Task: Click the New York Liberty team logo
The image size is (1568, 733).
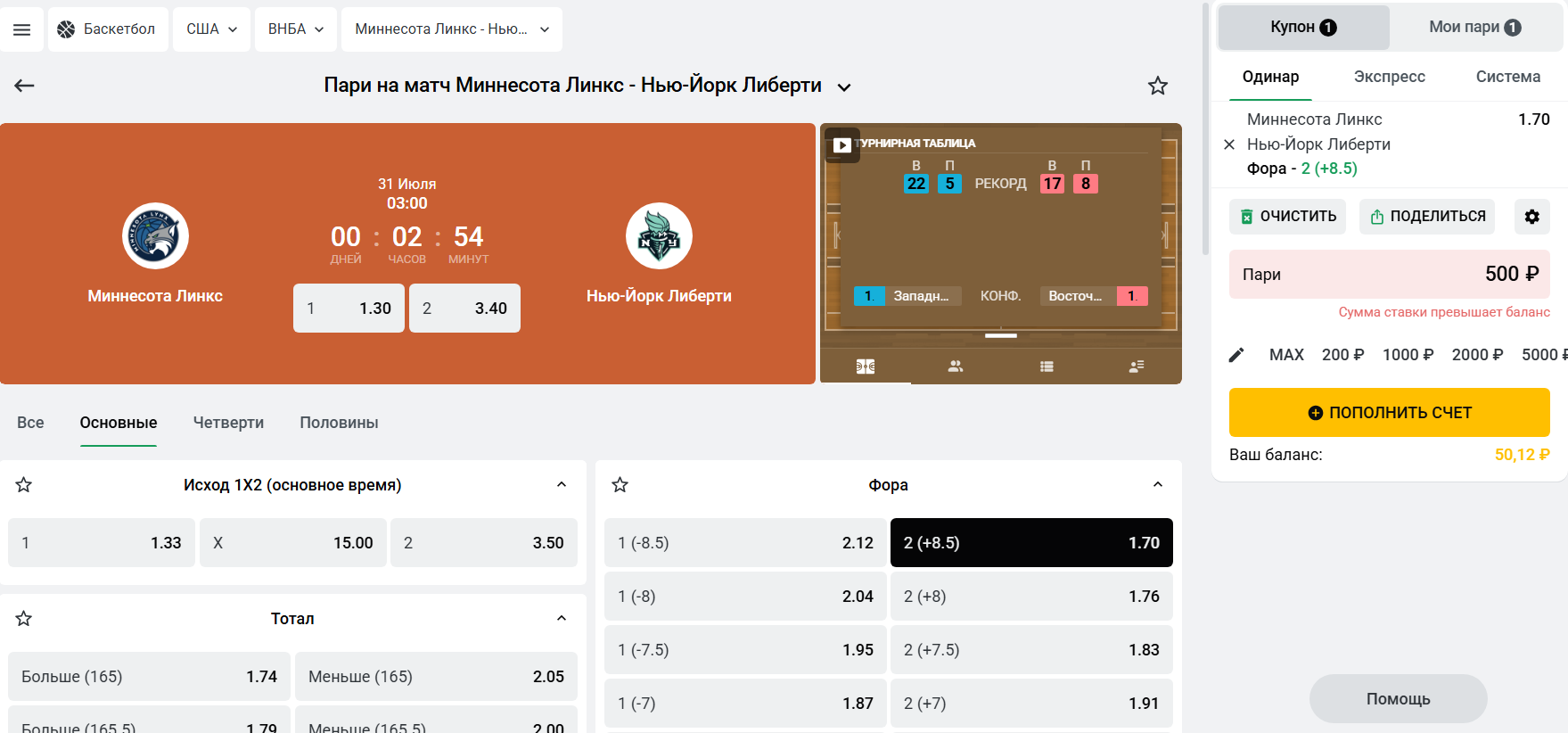Action: pyautogui.click(x=659, y=236)
